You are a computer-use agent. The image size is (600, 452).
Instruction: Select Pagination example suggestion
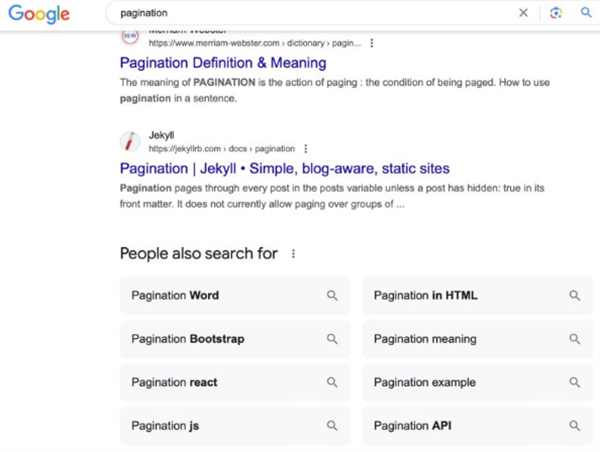478,382
